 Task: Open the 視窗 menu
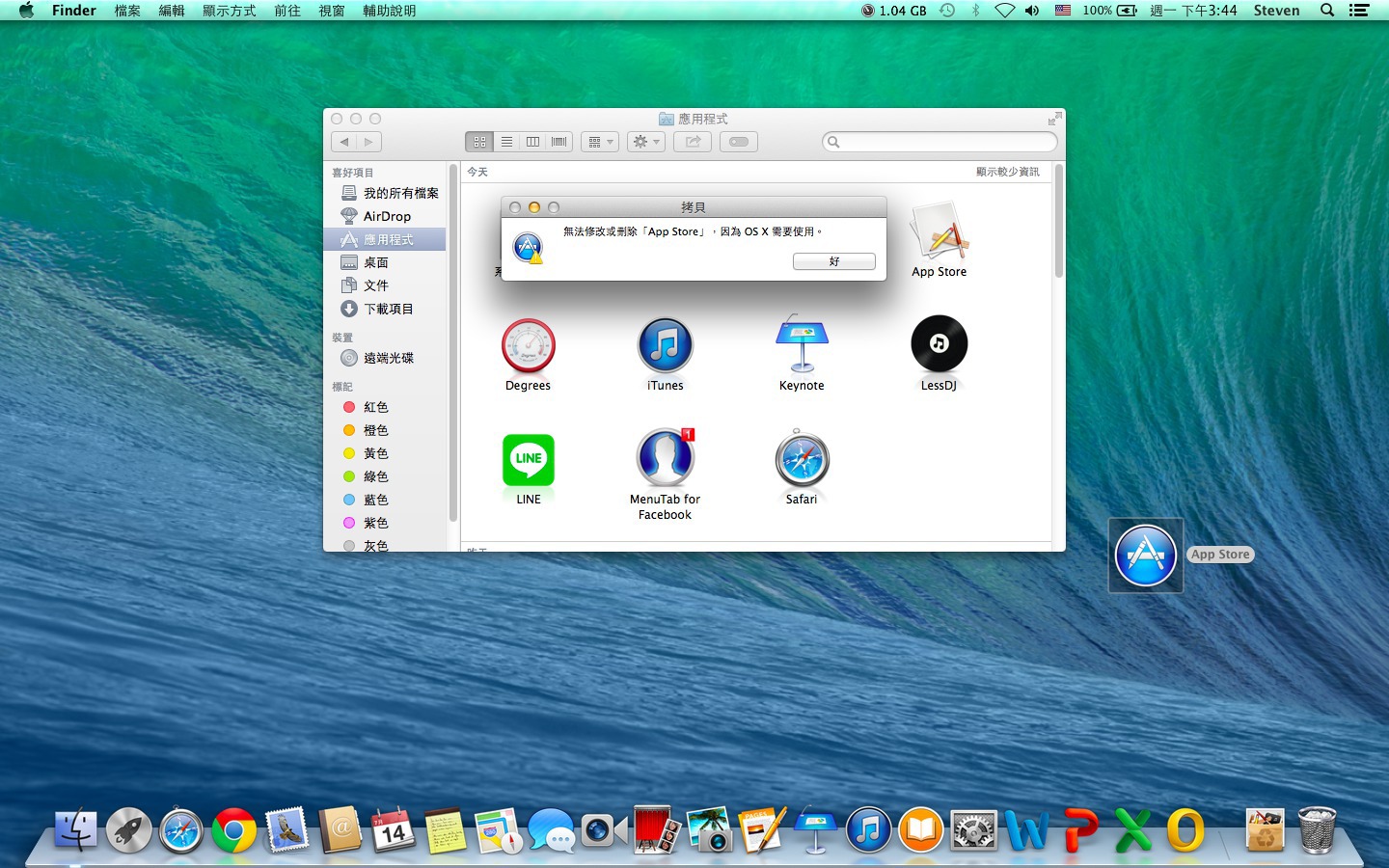tap(332, 11)
